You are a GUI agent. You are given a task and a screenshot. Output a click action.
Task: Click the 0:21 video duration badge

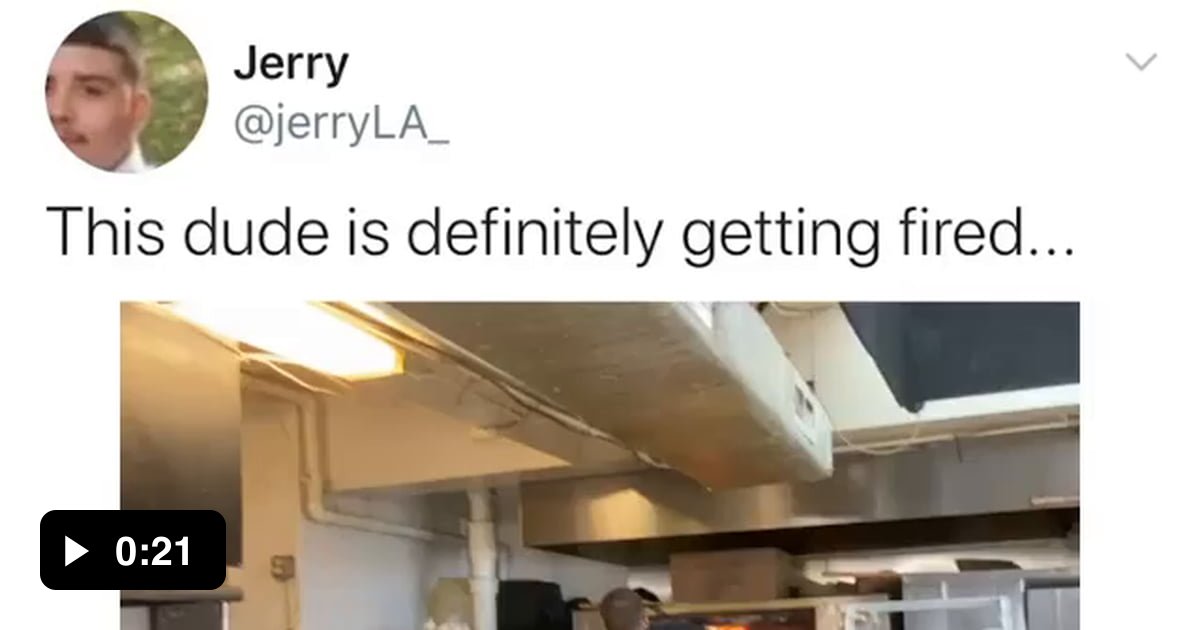pyautogui.click(x=133, y=550)
